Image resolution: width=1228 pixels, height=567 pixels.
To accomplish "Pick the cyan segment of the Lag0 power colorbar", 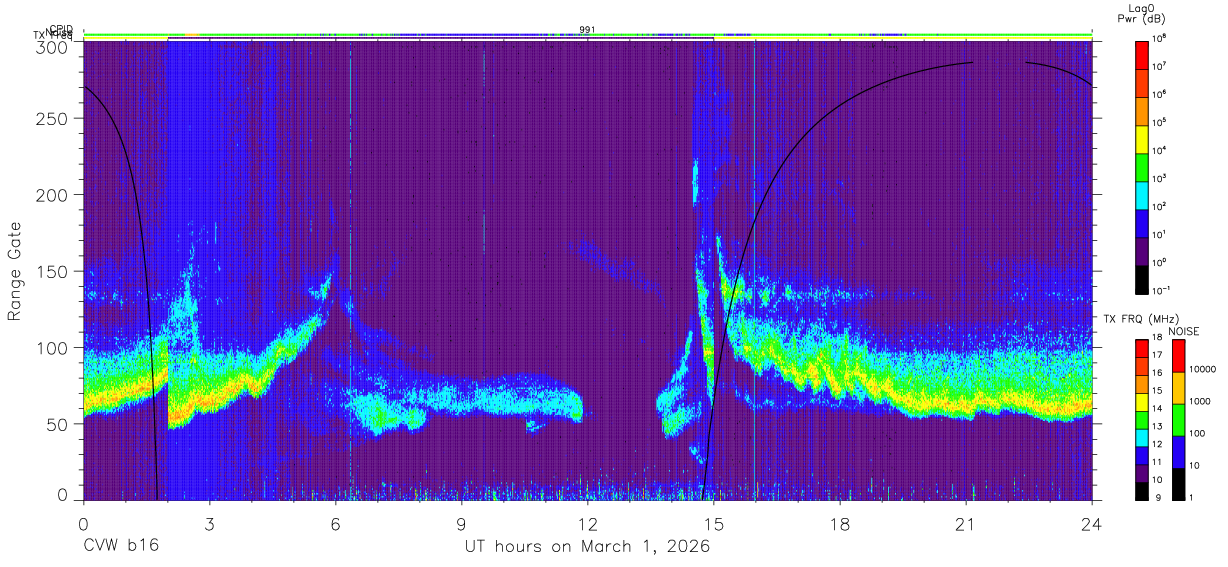I will pos(1141,194).
